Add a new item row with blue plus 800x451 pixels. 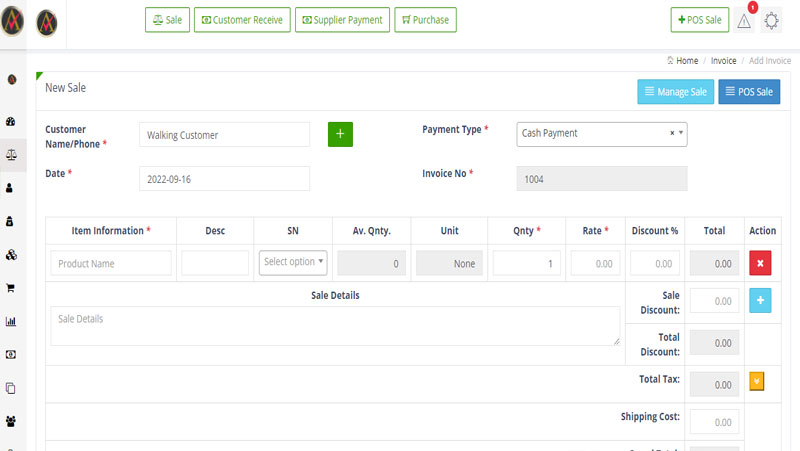pyautogui.click(x=762, y=300)
